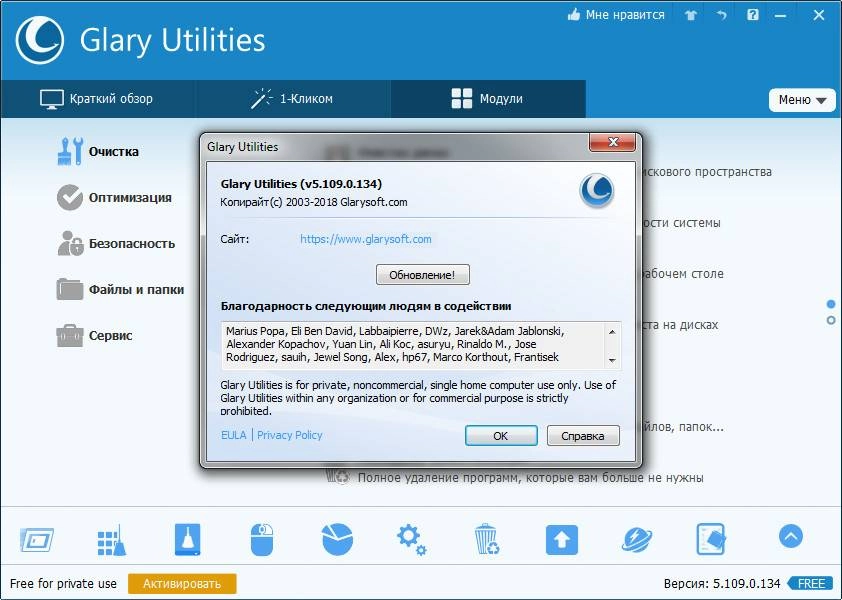This screenshot has height=600, width=842.
Task: Open the Disk Repair icon in bottom toolbar
Action: [37, 539]
